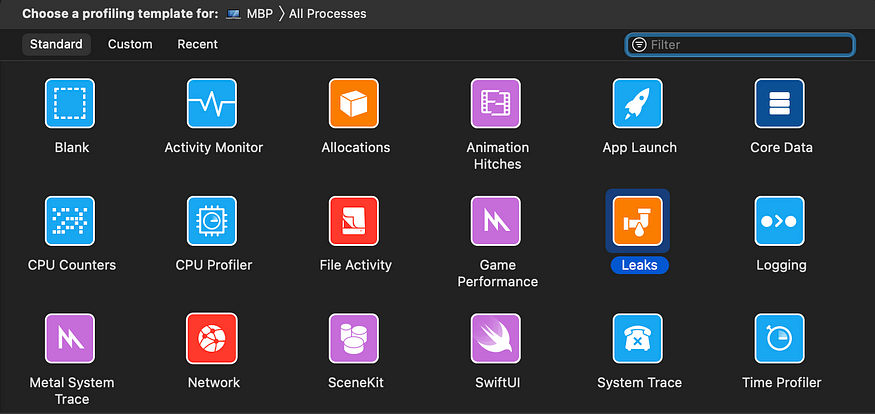The height and width of the screenshot is (414, 875).
Task: Select the Blank template icon
Action: coord(70,103)
